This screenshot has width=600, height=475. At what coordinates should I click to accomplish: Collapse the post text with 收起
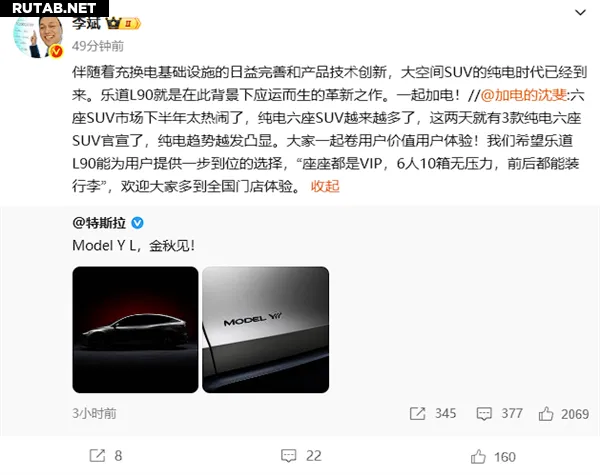pyautogui.click(x=325, y=186)
